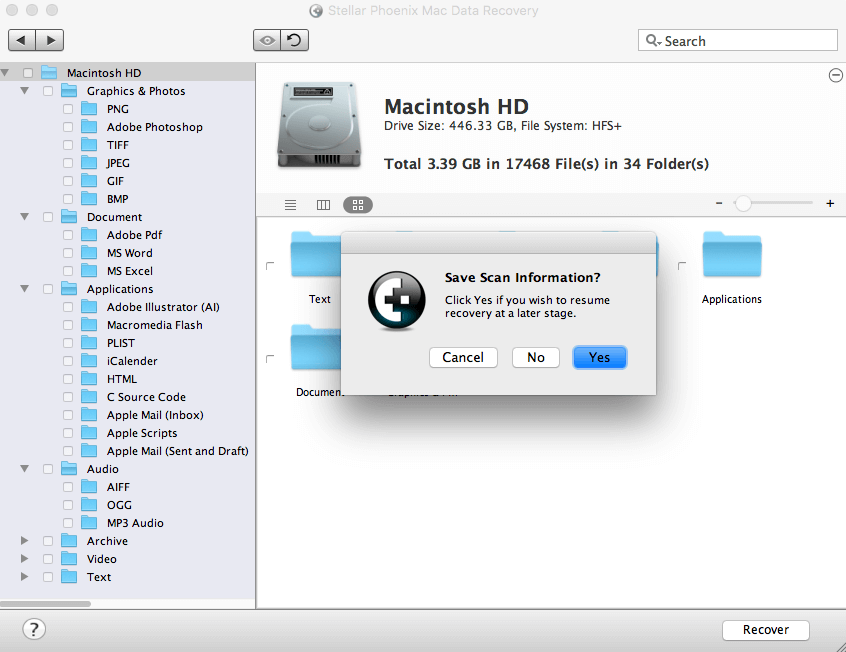Click the circular-arrow rescan toolbar button
The height and width of the screenshot is (652, 846).
coord(295,40)
